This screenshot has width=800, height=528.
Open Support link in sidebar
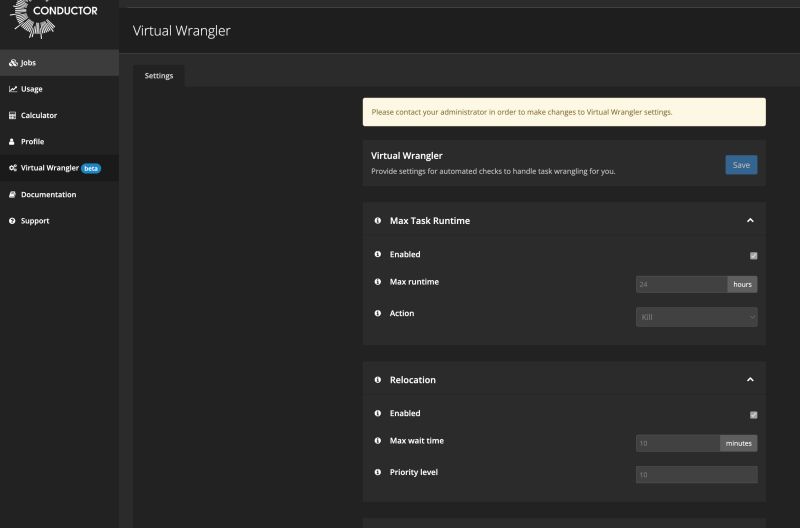[59, 221]
